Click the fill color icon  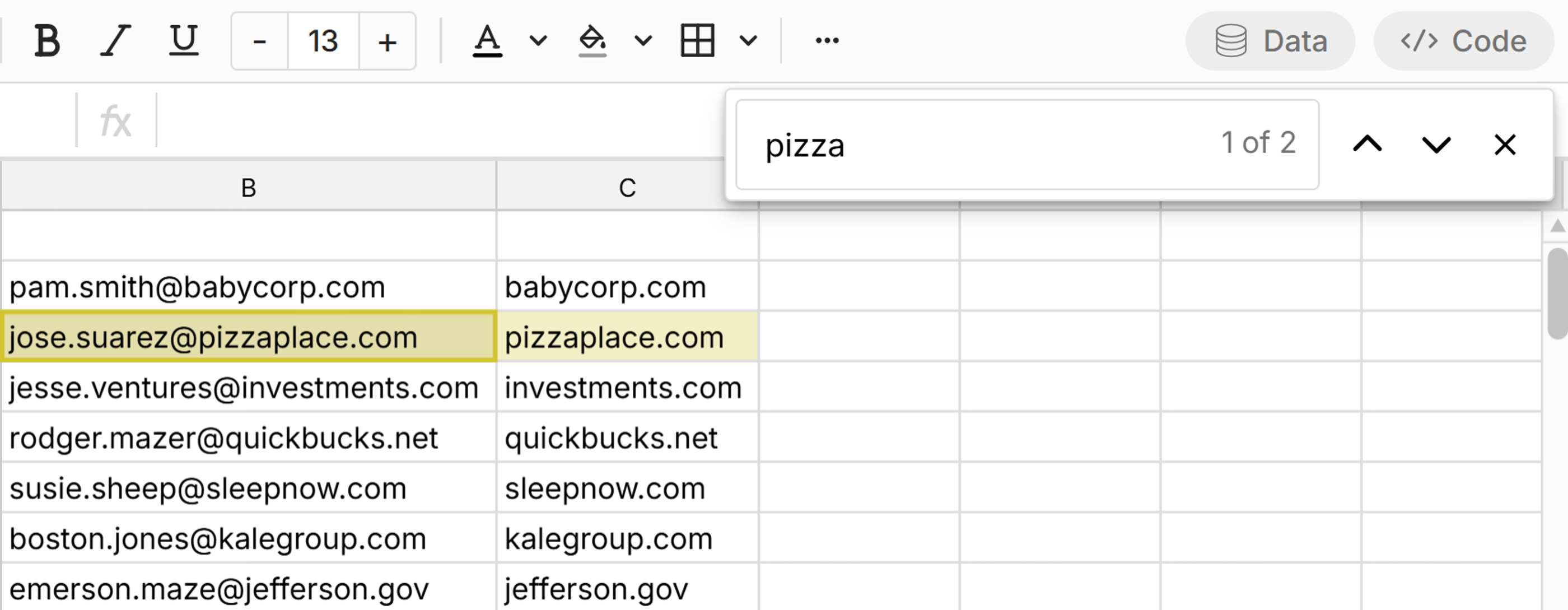point(592,40)
